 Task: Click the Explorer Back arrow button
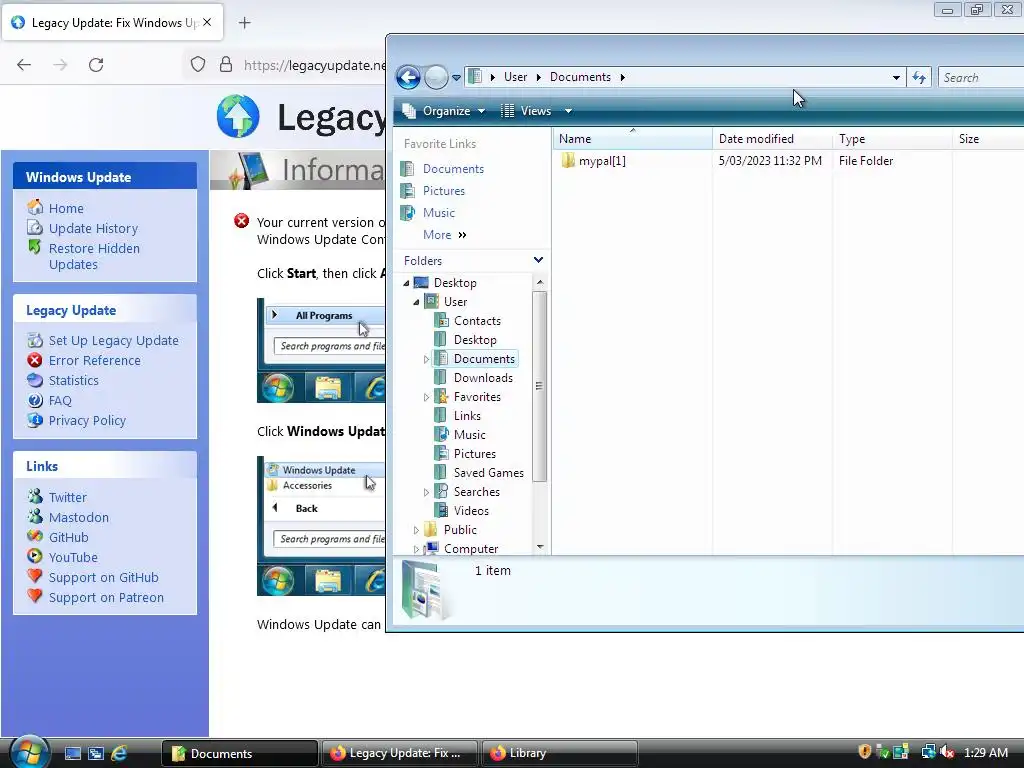point(408,77)
